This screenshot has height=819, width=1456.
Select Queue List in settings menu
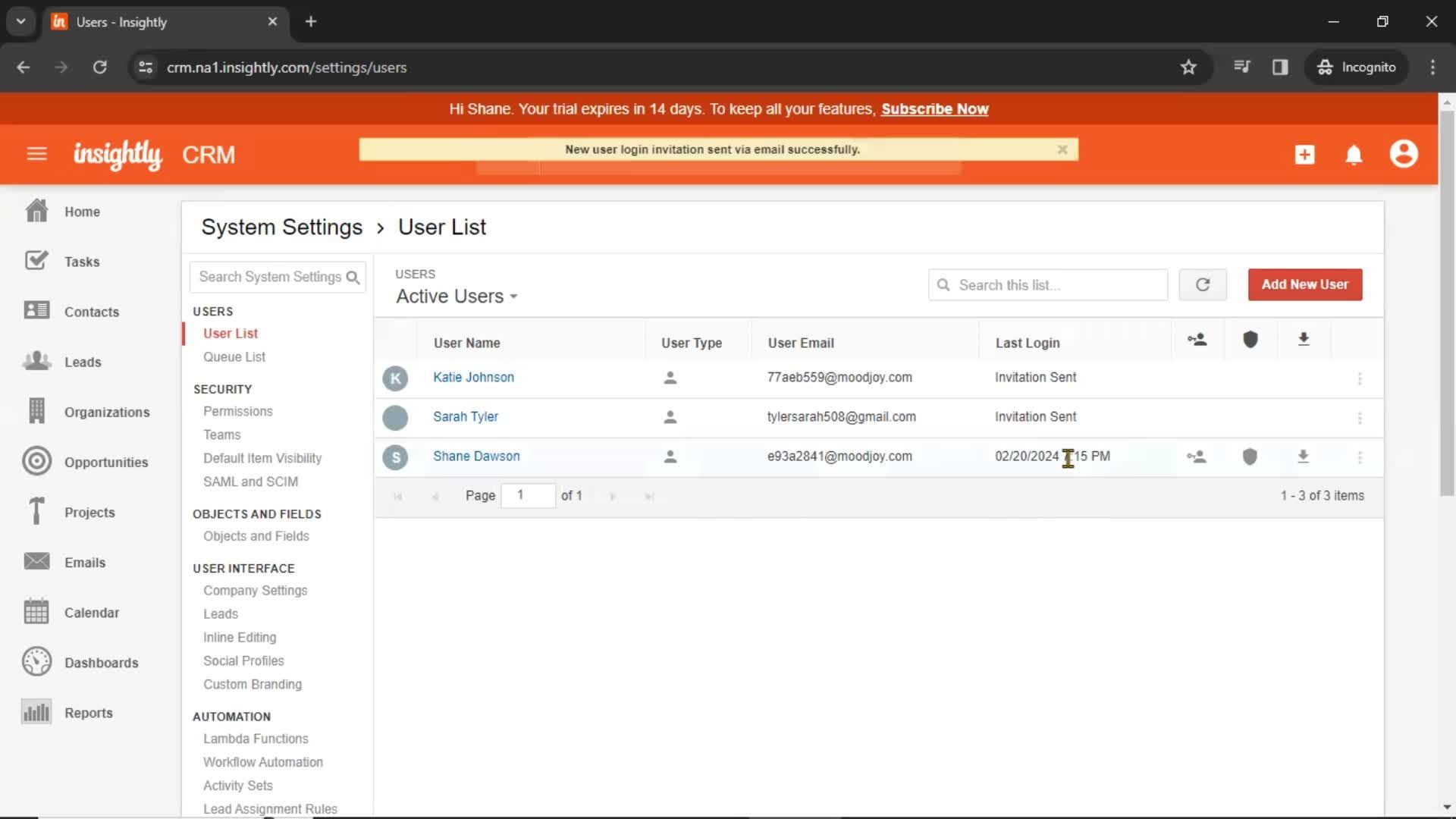234,356
